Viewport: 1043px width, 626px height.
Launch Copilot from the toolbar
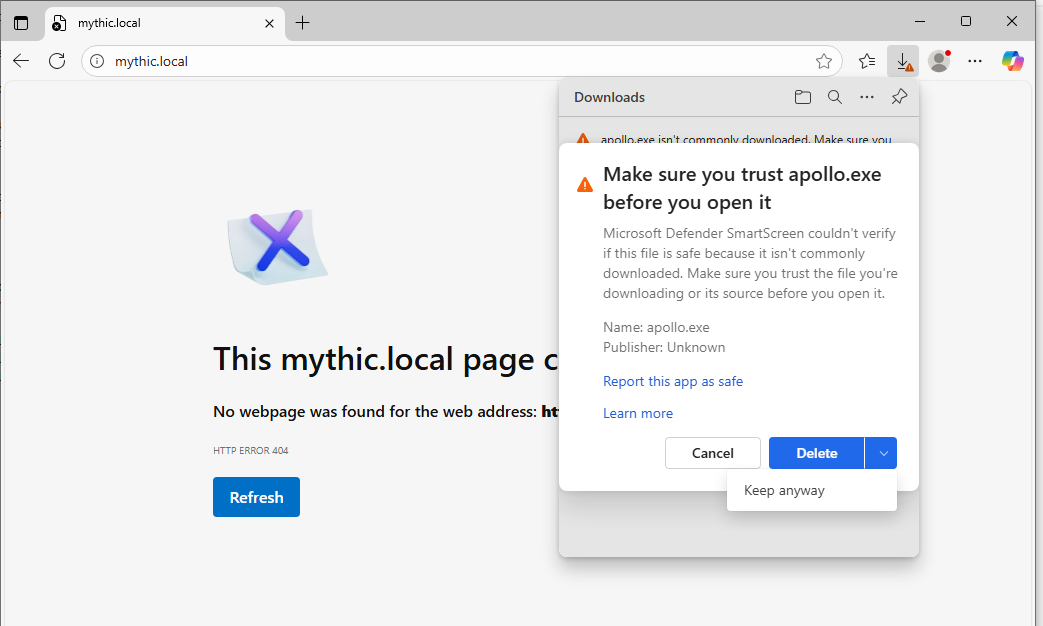coord(1013,61)
